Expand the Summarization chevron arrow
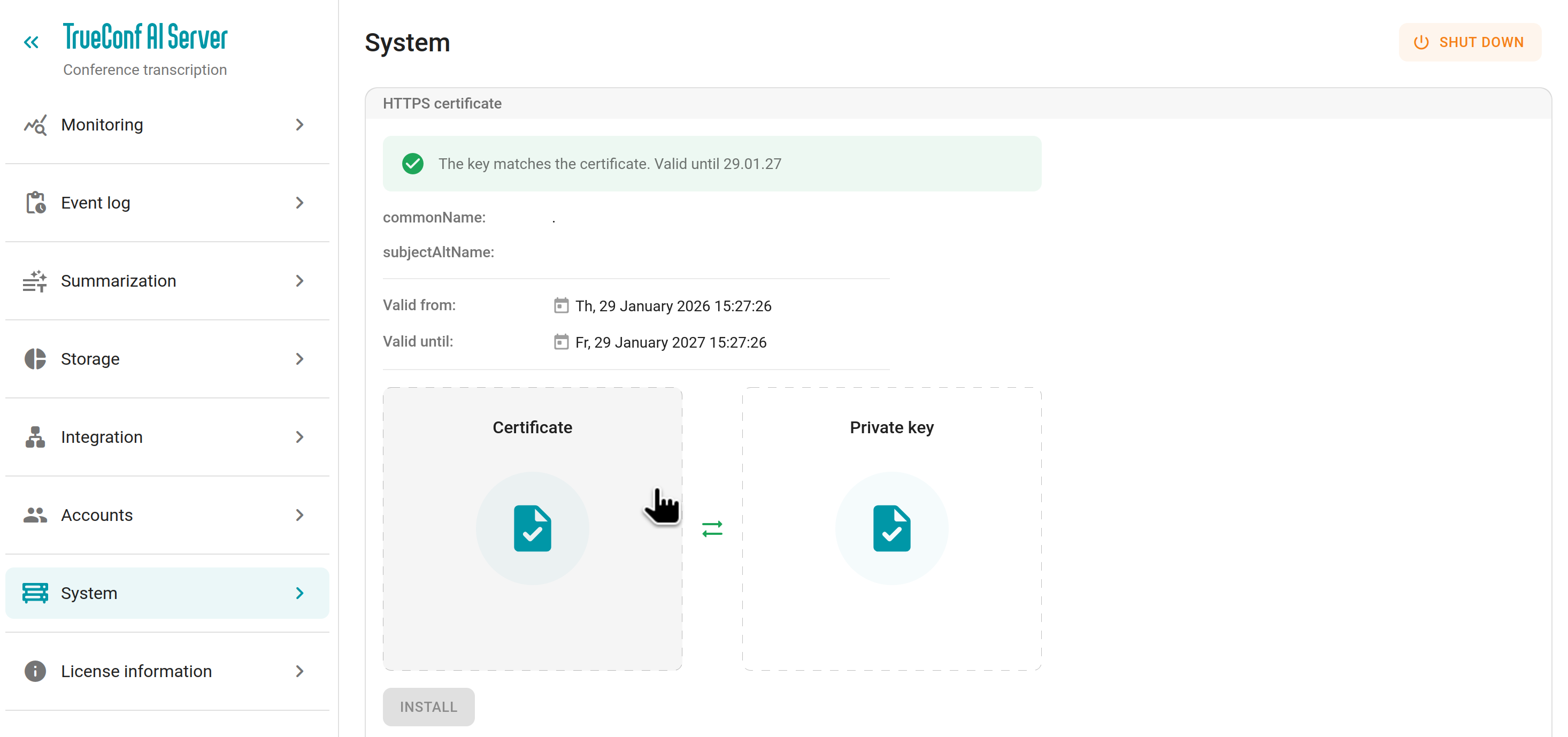 tap(299, 281)
